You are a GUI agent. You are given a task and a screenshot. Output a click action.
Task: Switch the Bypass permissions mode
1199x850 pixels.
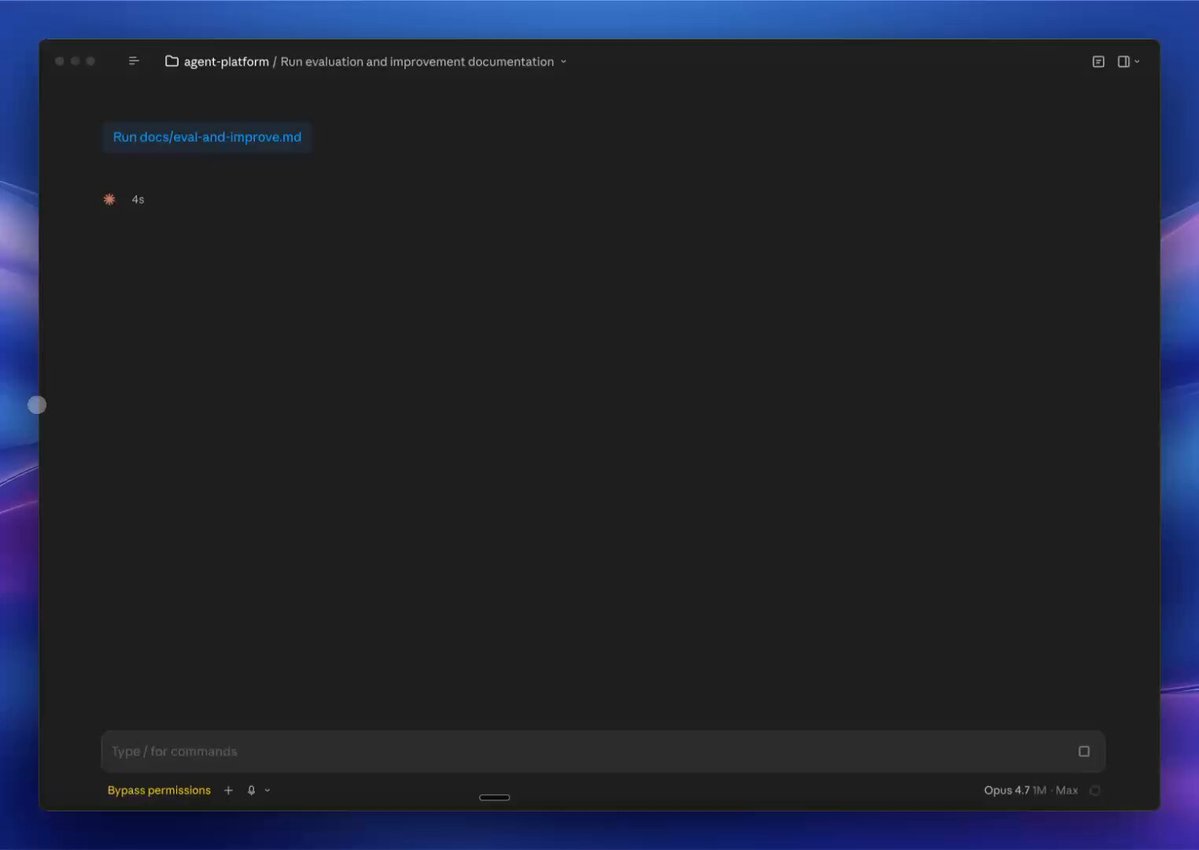[159, 790]
